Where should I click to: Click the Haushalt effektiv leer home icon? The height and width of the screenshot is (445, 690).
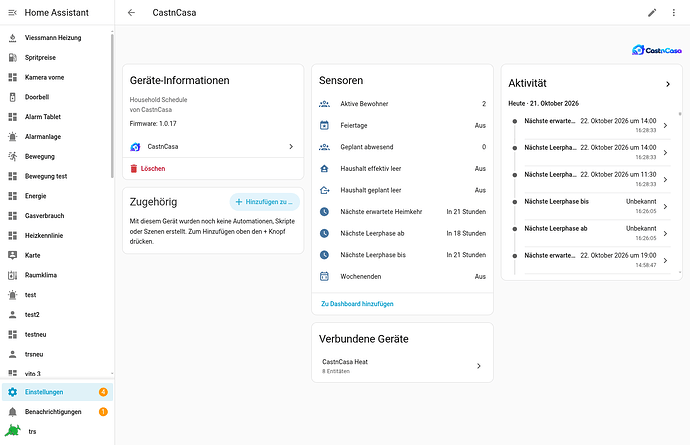pyautogui.click(x=324, y=169)
